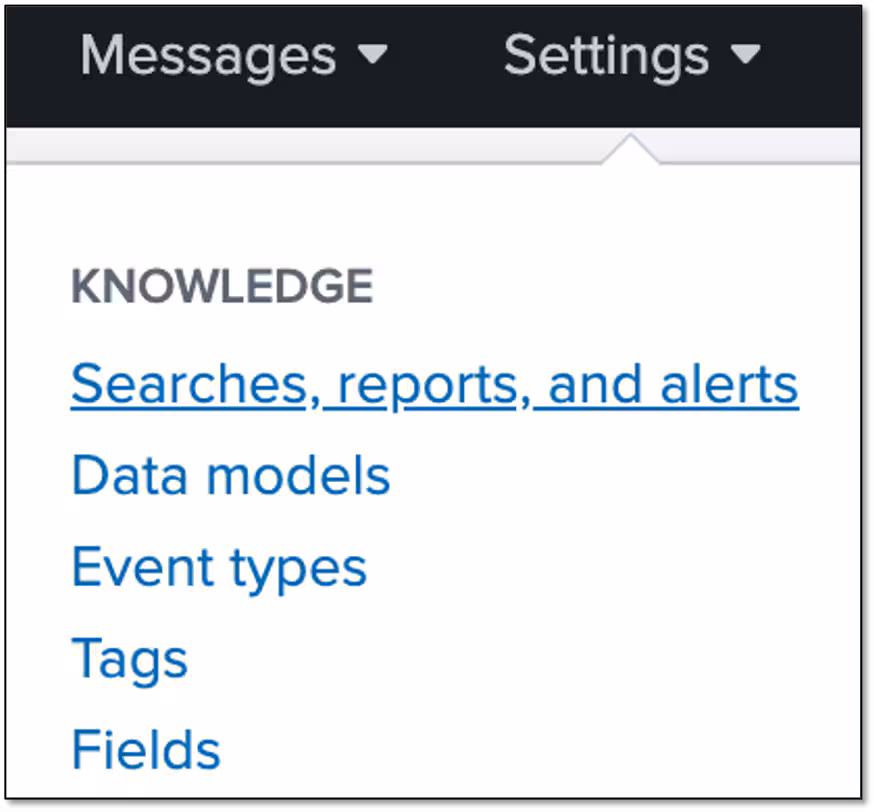The height and width of the screenshot is (812, 874).
Task: Select Tags under Knowledge
Action: 129,659
